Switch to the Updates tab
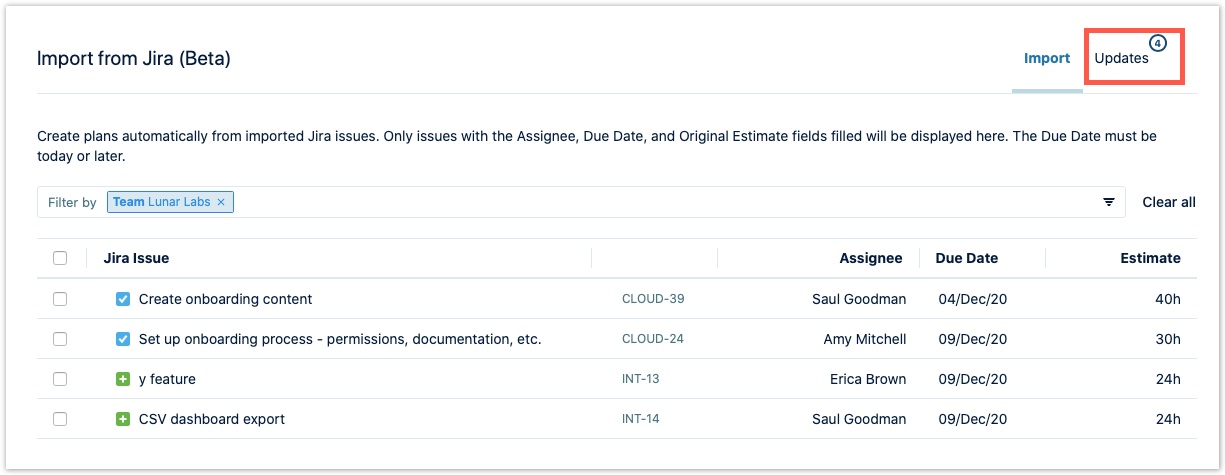This screenshot has height=475, width=1225. (x=1121, y=58)
